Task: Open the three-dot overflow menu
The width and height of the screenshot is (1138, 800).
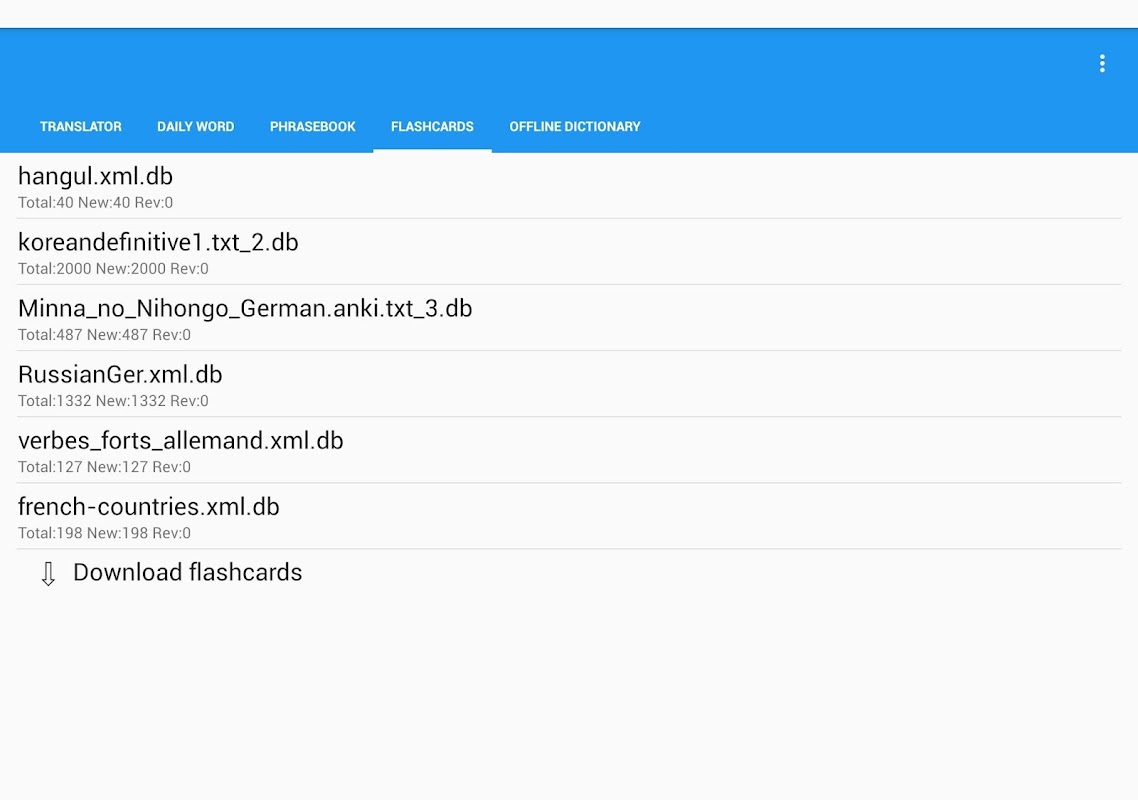Action: [1102, 64]
